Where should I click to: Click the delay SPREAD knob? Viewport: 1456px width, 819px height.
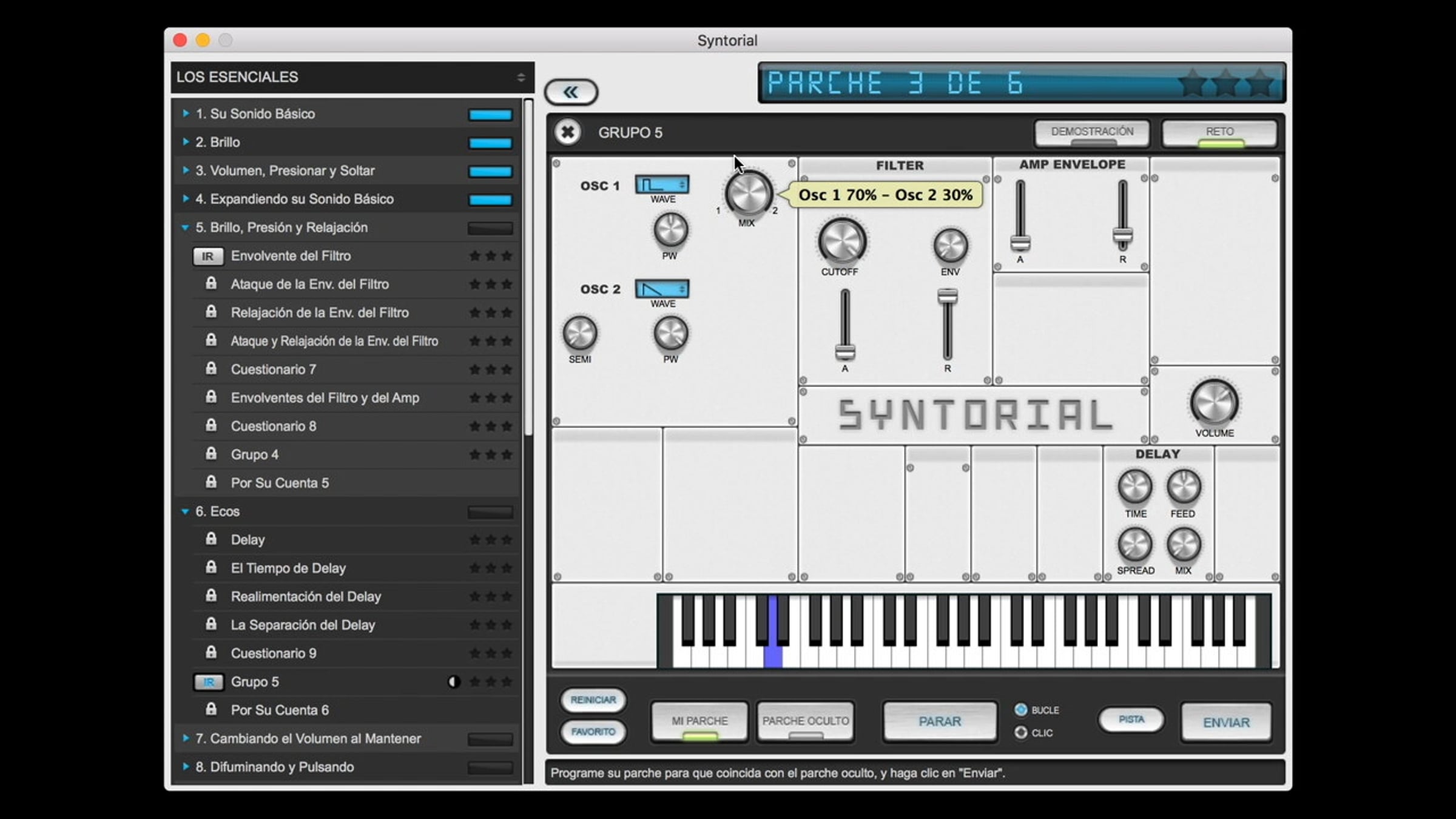tap(1134, 544)
